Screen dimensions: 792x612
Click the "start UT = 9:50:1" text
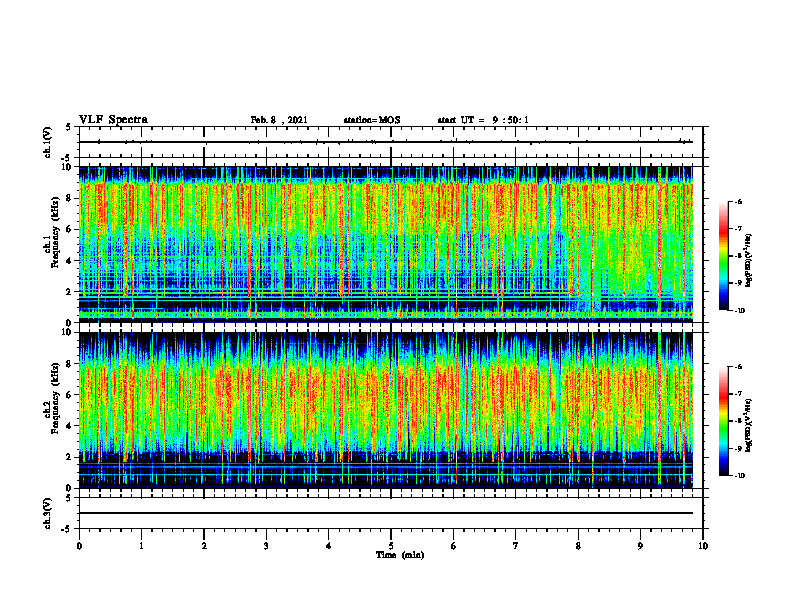(483, 120)
